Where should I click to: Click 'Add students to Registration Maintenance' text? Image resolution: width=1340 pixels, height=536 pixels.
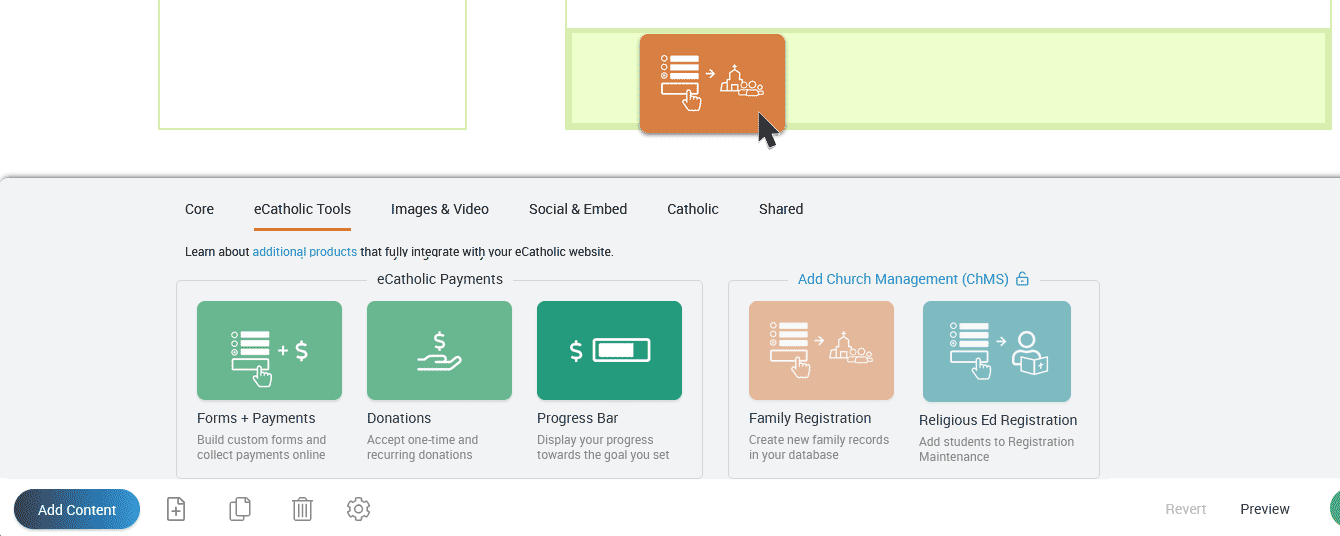coord(997,449)
